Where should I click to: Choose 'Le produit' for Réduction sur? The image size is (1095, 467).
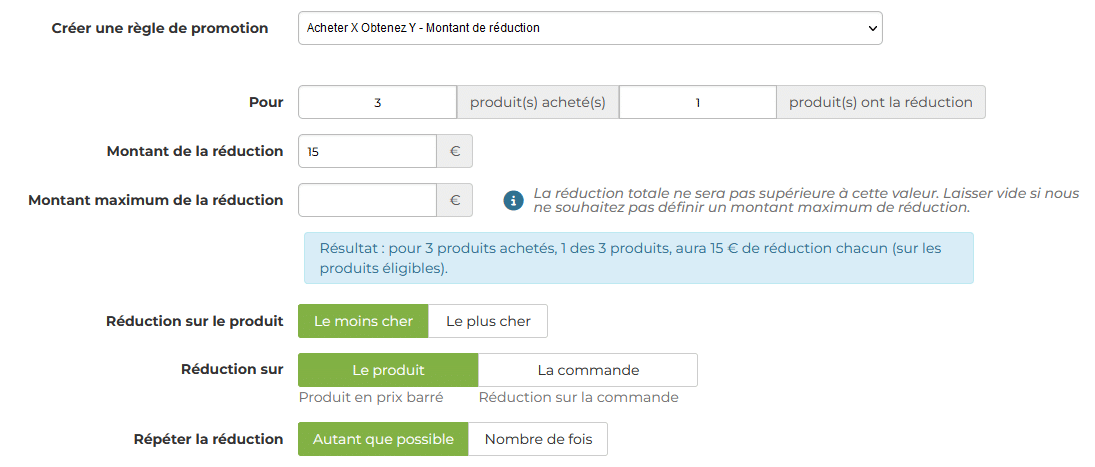pyautogui.click(x=388, y=370)
